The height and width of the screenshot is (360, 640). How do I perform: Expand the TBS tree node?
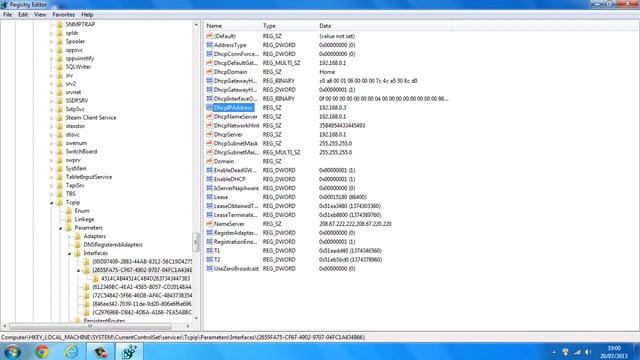pos(52,194)
